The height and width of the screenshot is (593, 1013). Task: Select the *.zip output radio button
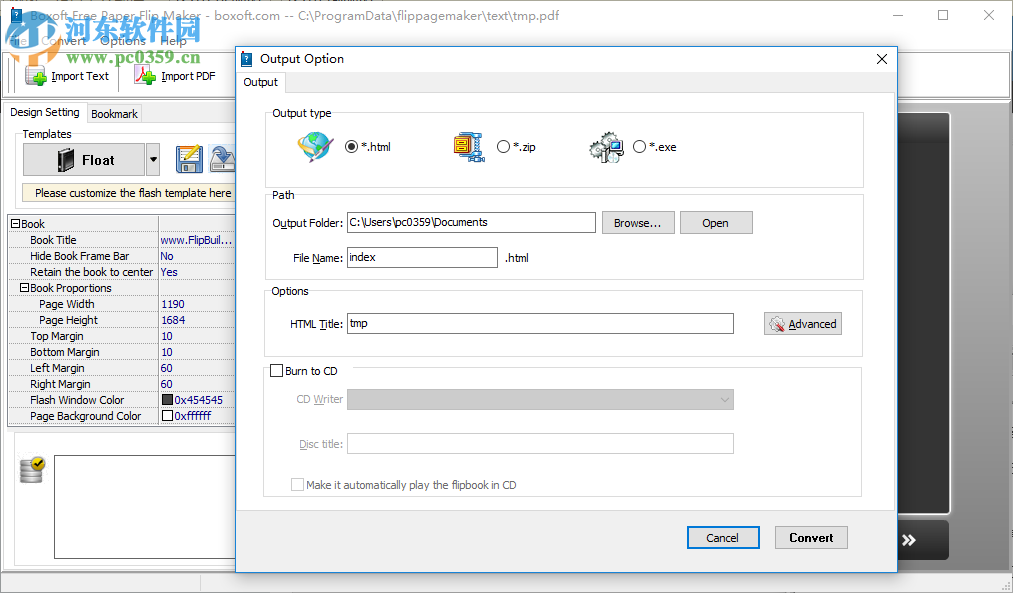[x=503, y=147]
